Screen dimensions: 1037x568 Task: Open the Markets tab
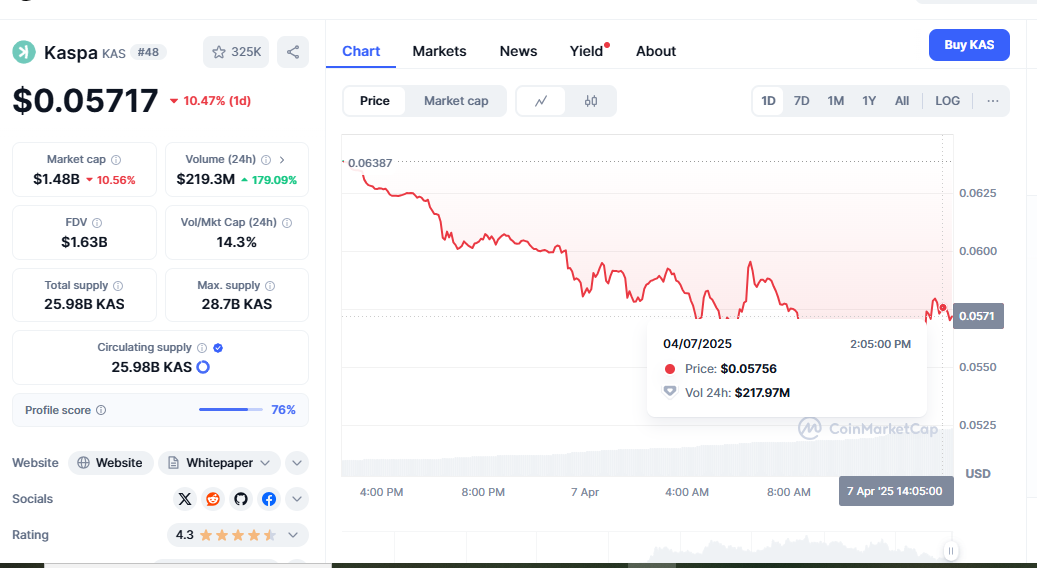pyautogui.click(x=439, y=52)
